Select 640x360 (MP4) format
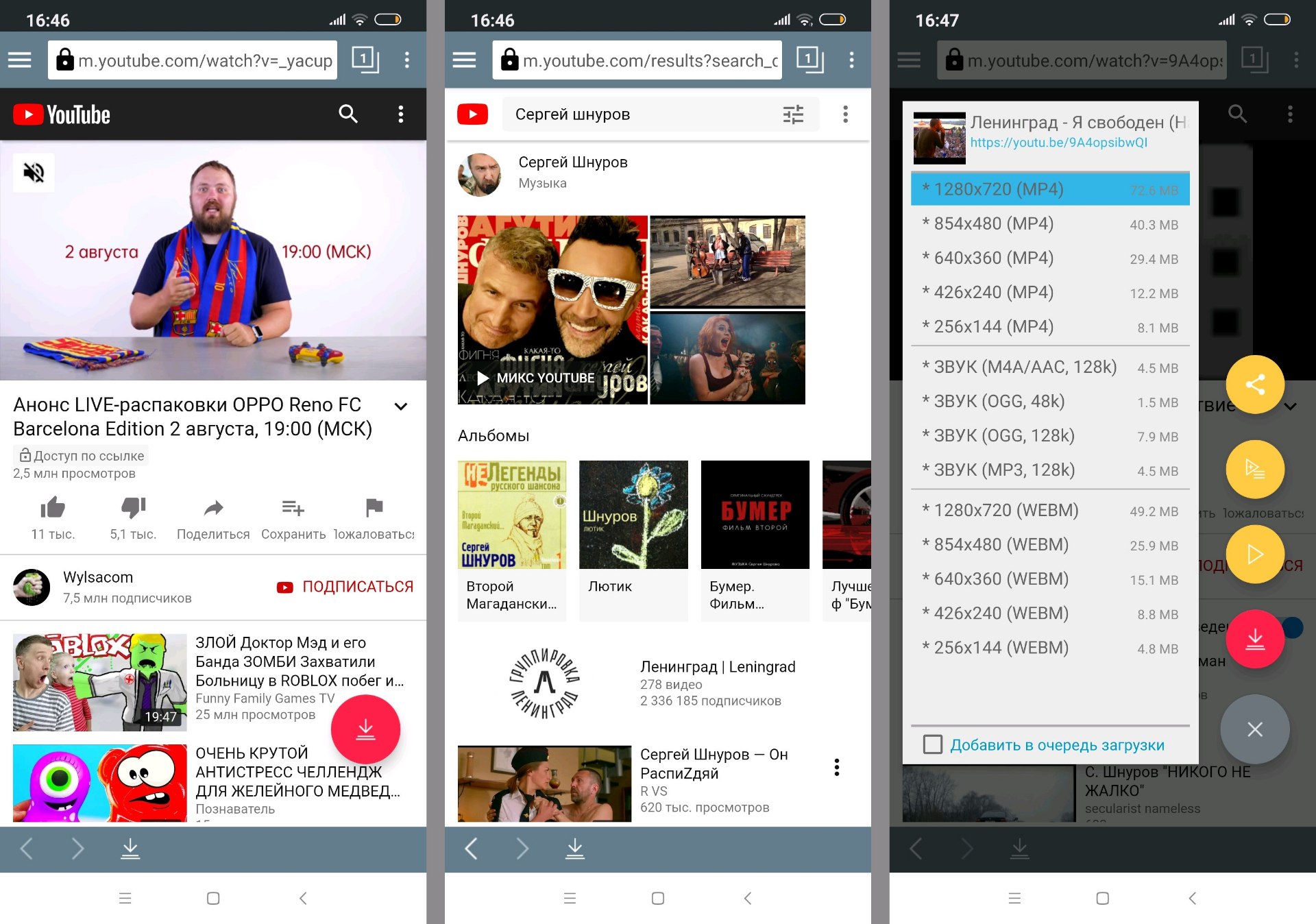Screen dimensions: 1316x924 (1050, 258)
